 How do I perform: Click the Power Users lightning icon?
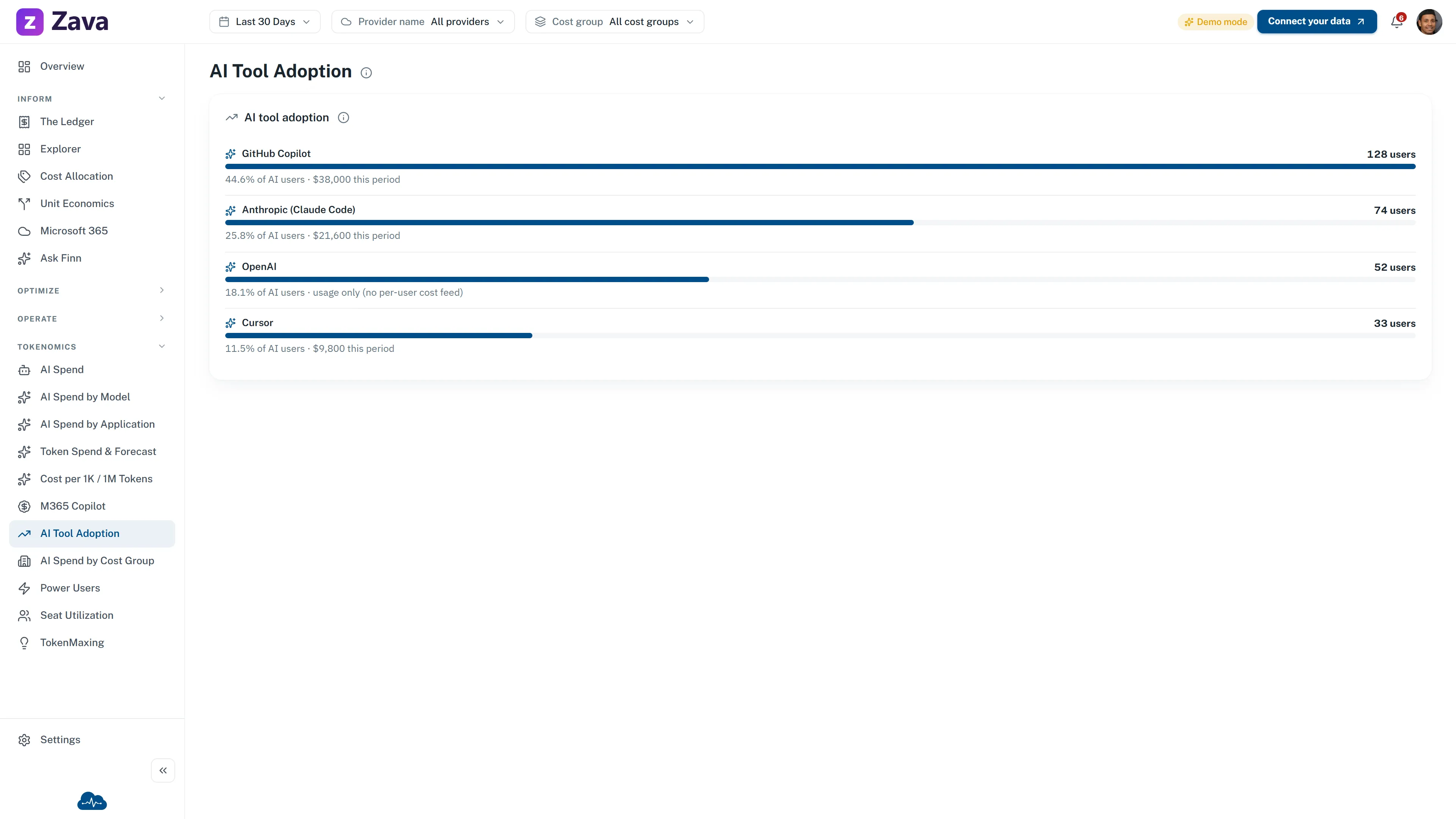[x=24, y=588]
